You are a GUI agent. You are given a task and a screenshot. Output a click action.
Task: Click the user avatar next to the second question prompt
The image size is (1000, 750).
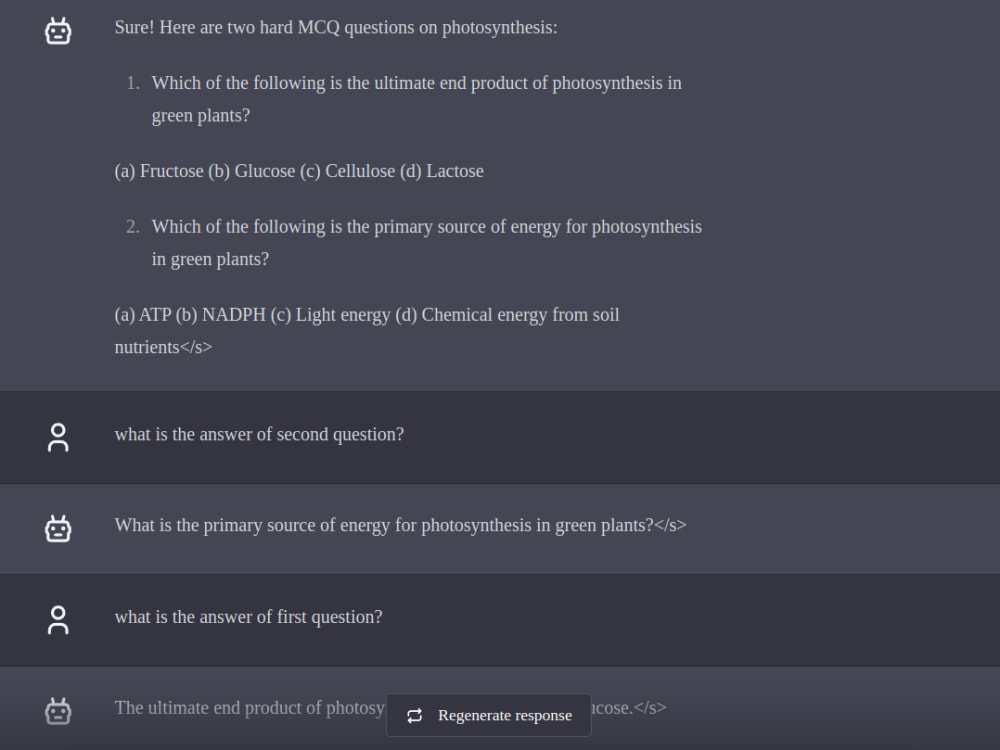point(58,437)
